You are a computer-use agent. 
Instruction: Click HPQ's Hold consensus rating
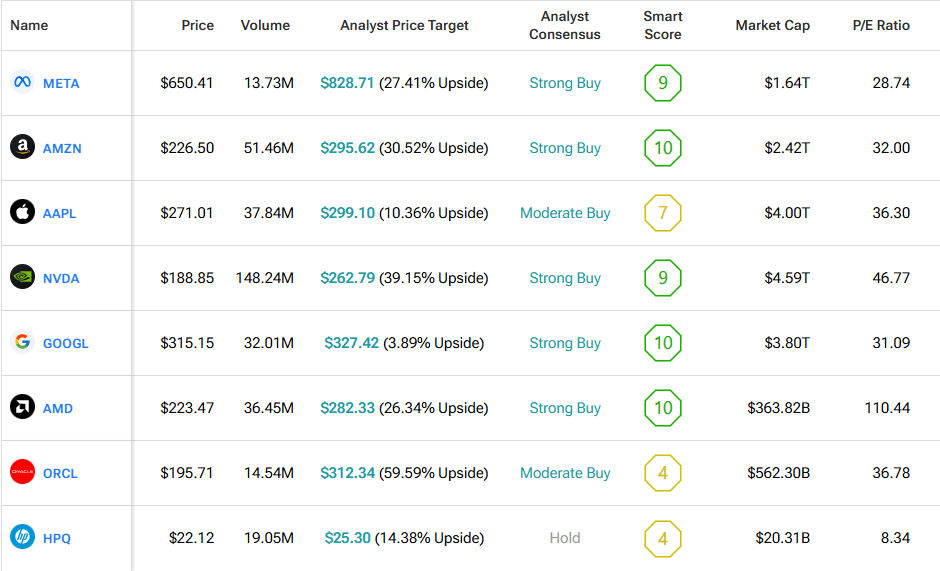coord(565,538)
